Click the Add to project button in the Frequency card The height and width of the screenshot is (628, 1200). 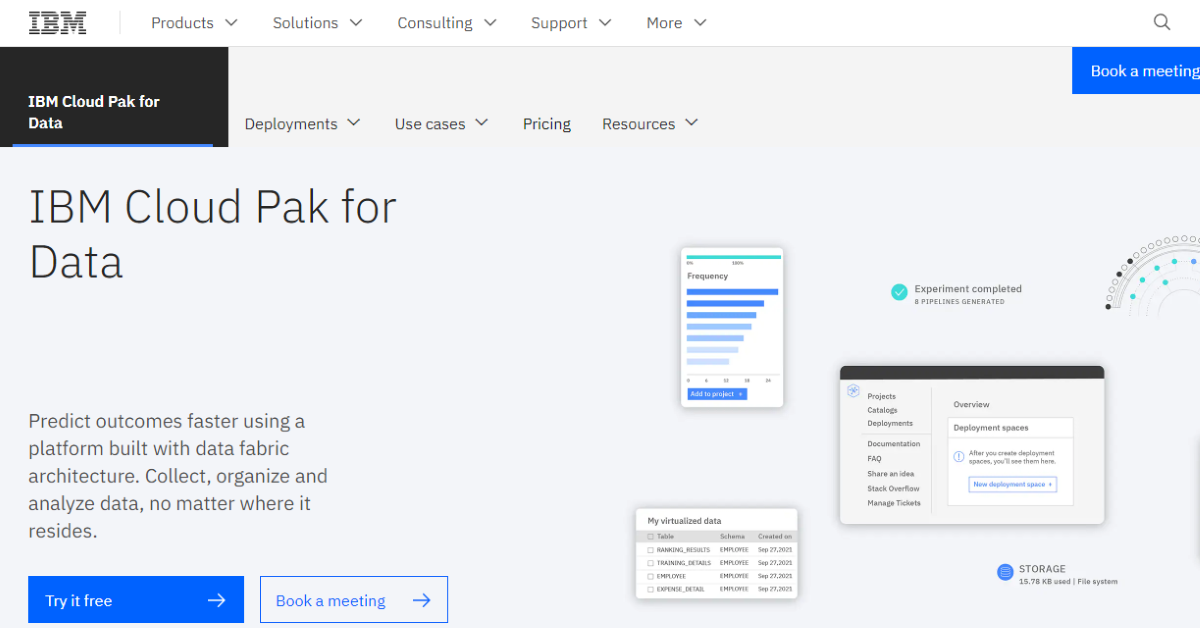click(x=716, y=394)
